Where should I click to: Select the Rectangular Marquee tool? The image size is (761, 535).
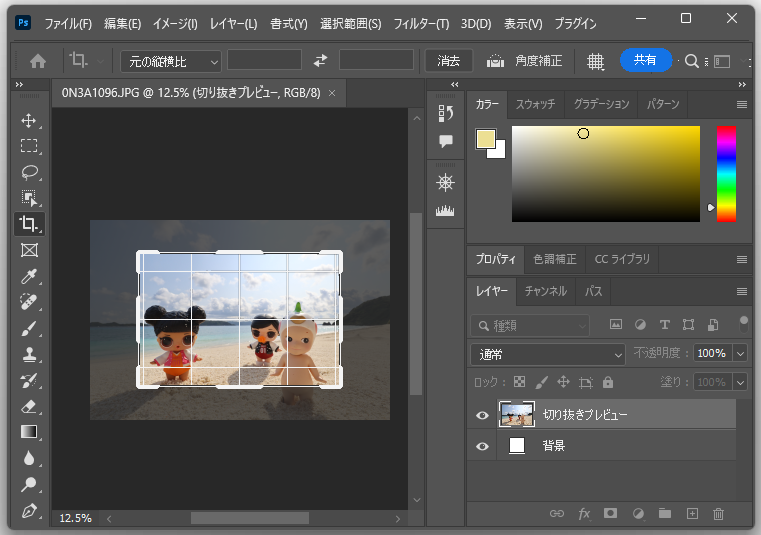(29, 146)
